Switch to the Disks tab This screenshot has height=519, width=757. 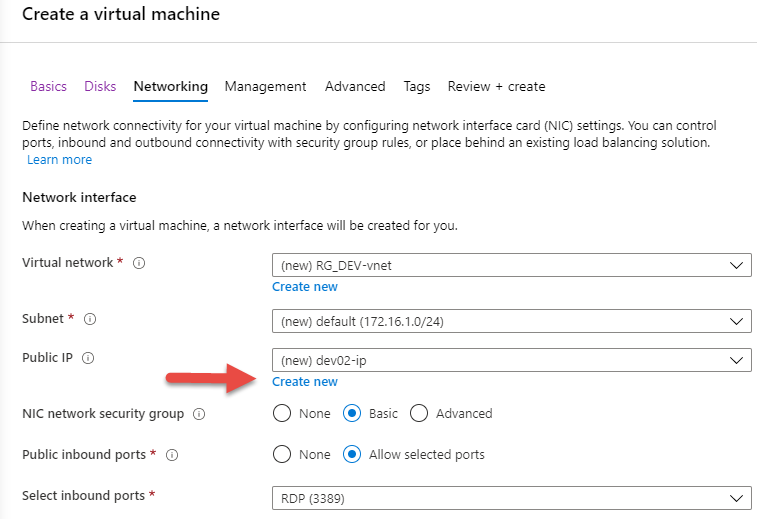coord(100,86)
